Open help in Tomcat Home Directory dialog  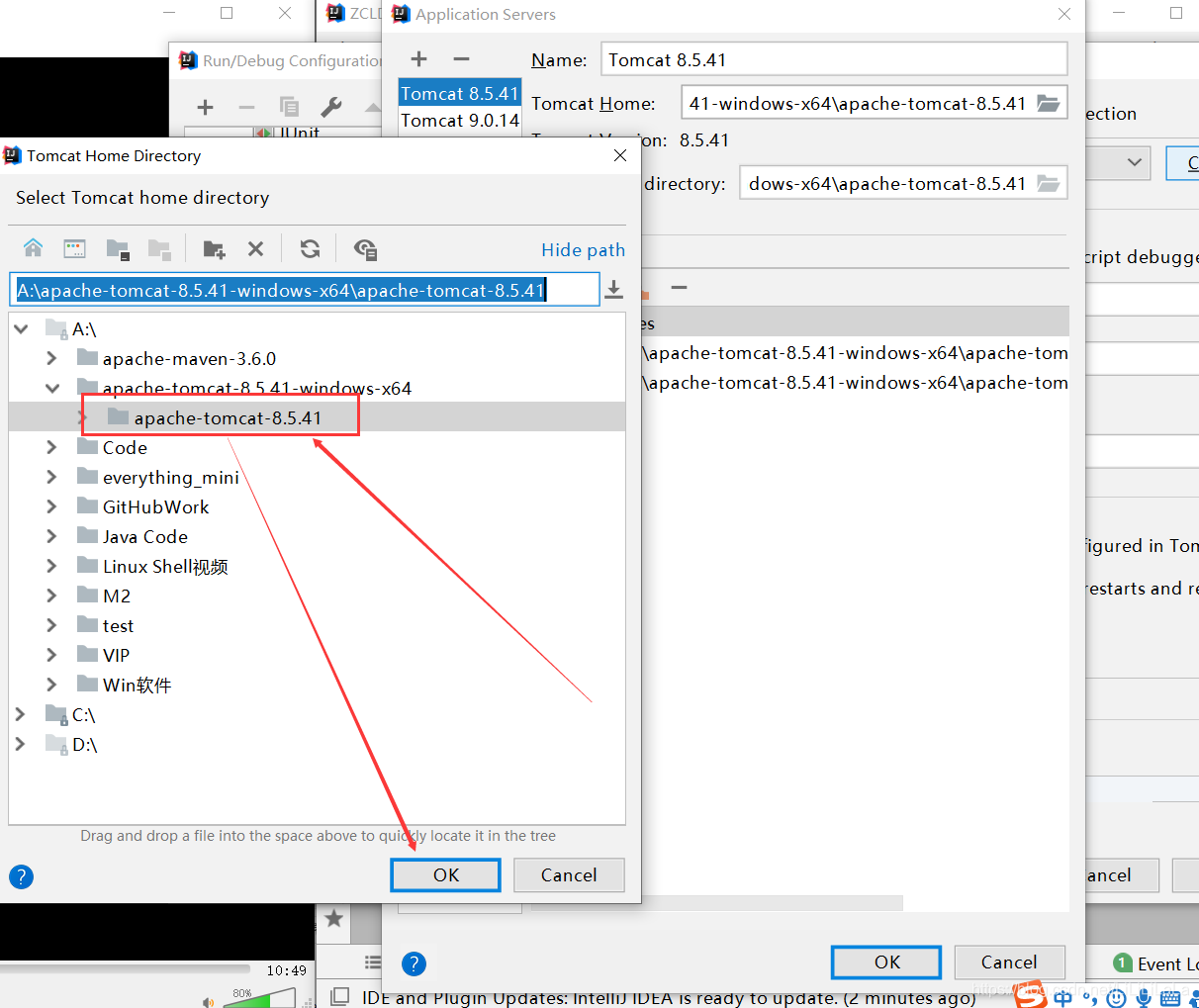(x=21, y=876)
